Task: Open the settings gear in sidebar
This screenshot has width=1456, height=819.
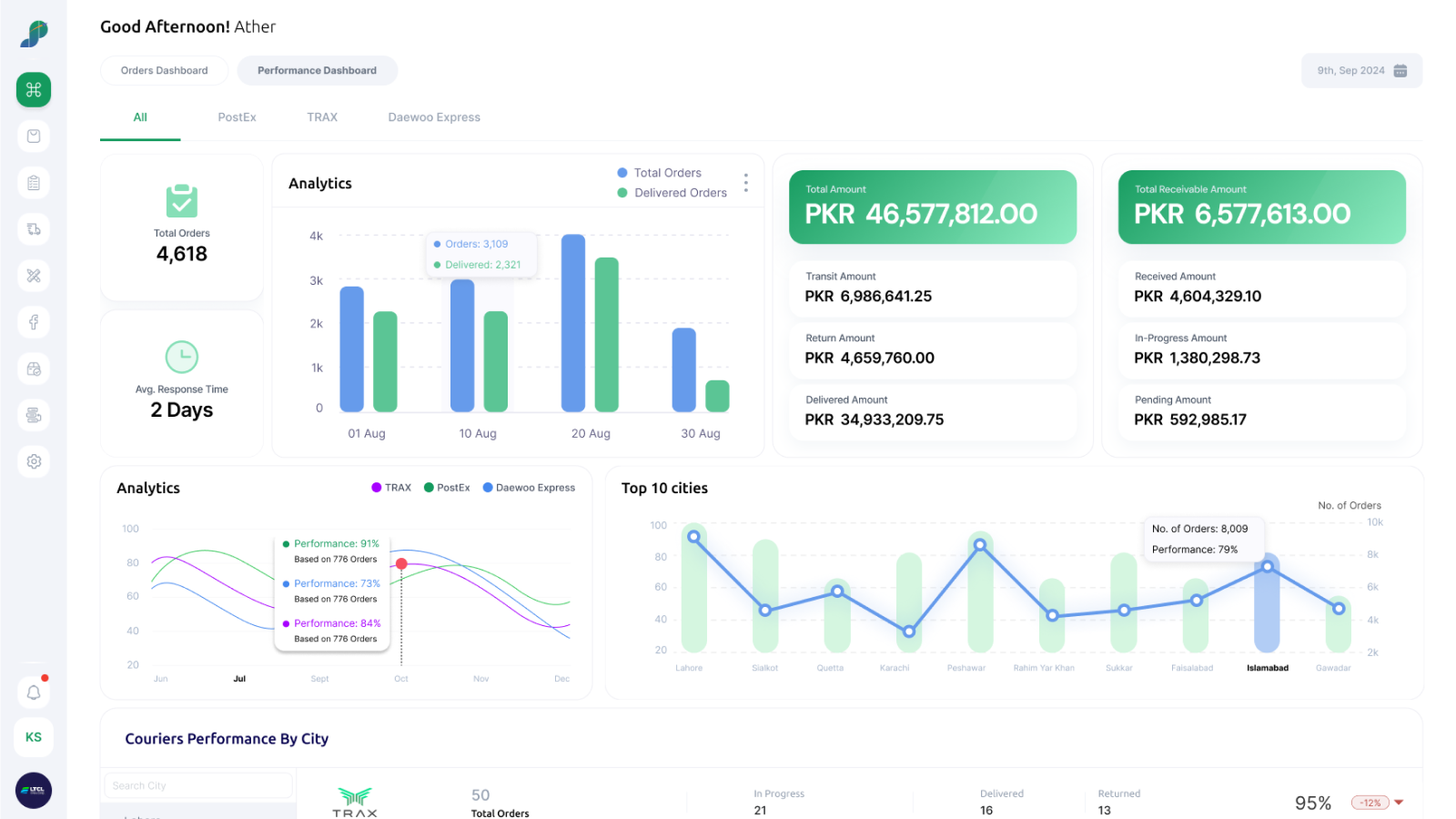Action: pos(34,461)
